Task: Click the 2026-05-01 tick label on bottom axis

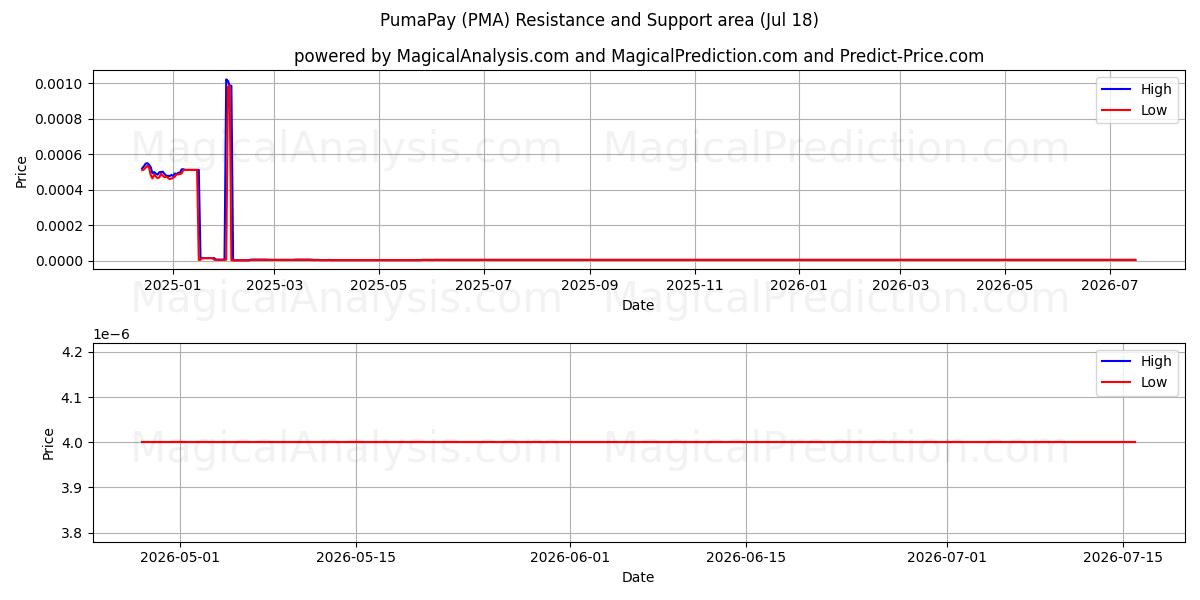Action: [x=180, y=557]
